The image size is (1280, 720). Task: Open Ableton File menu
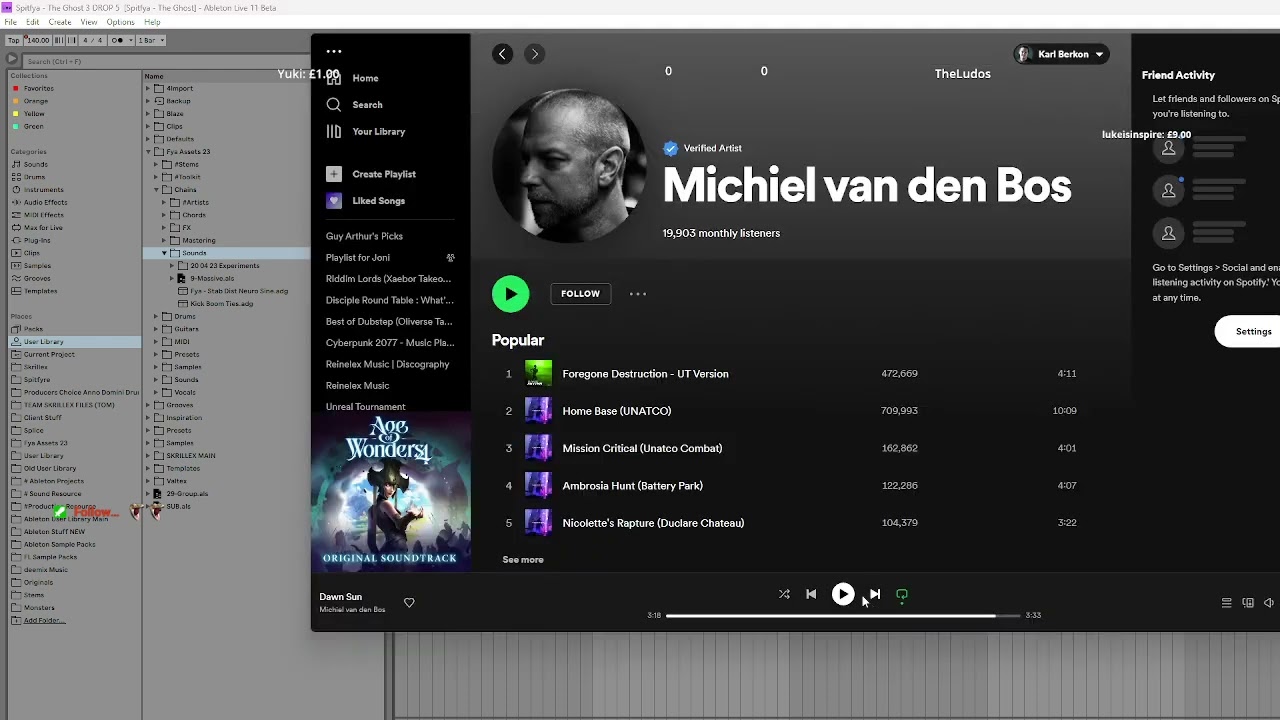click(10, 22)
